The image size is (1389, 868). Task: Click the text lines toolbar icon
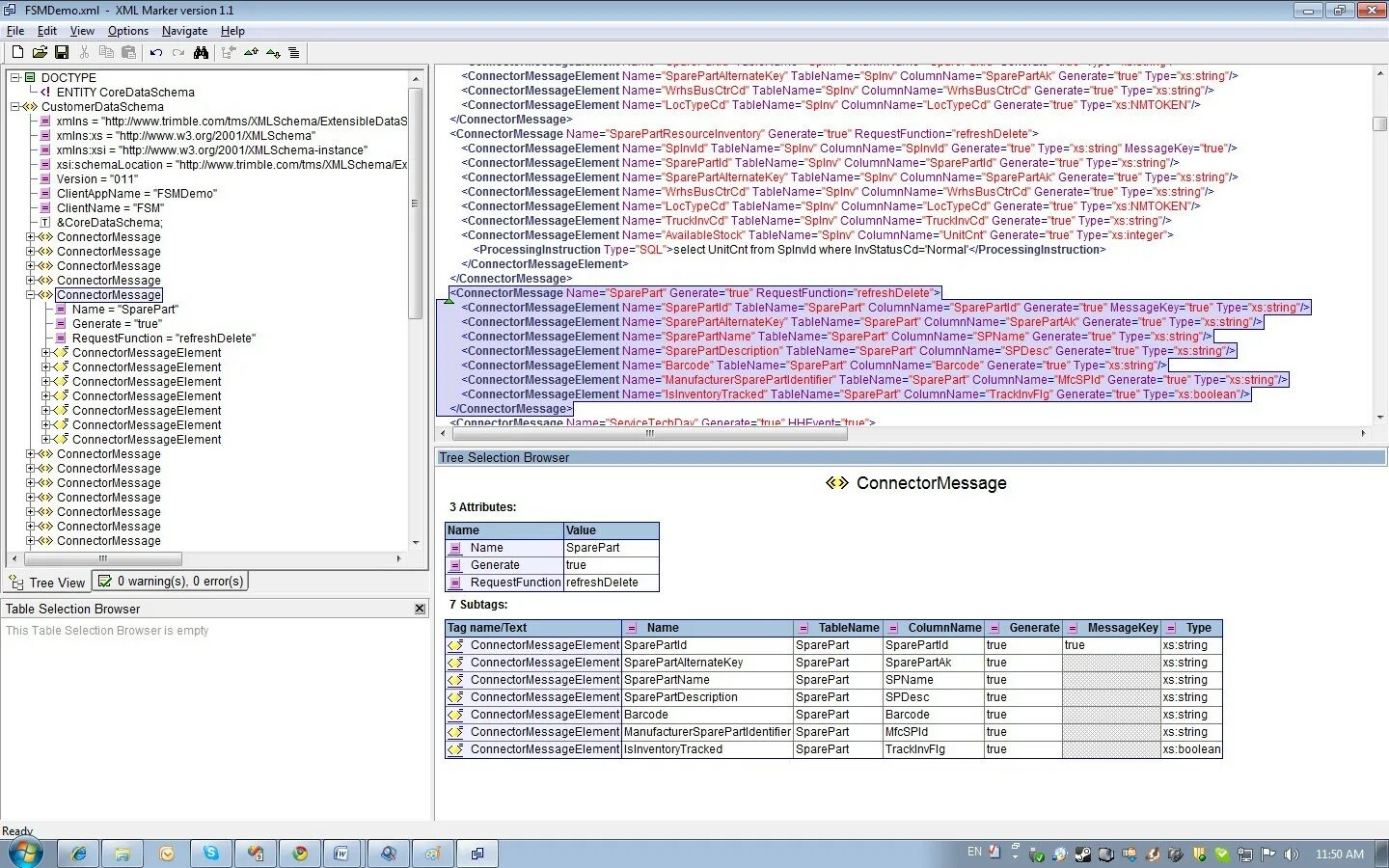(x=294, y=52)
